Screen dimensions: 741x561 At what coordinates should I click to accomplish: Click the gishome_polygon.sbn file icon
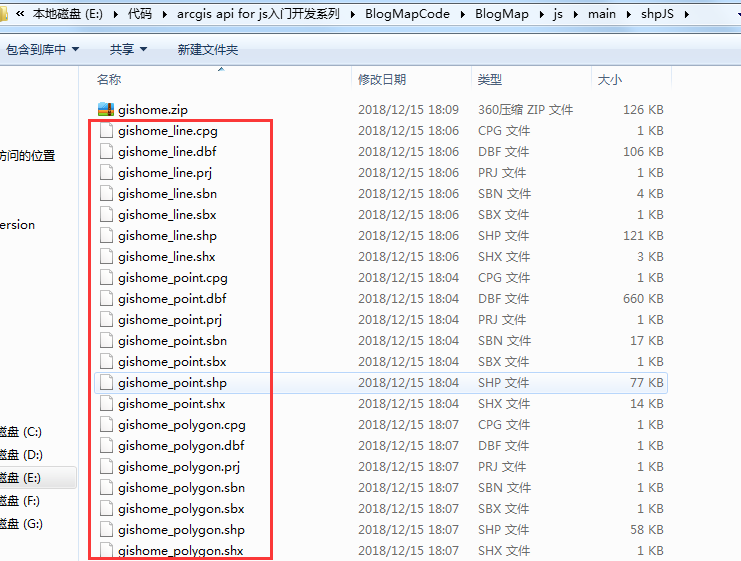coord(106,488)
